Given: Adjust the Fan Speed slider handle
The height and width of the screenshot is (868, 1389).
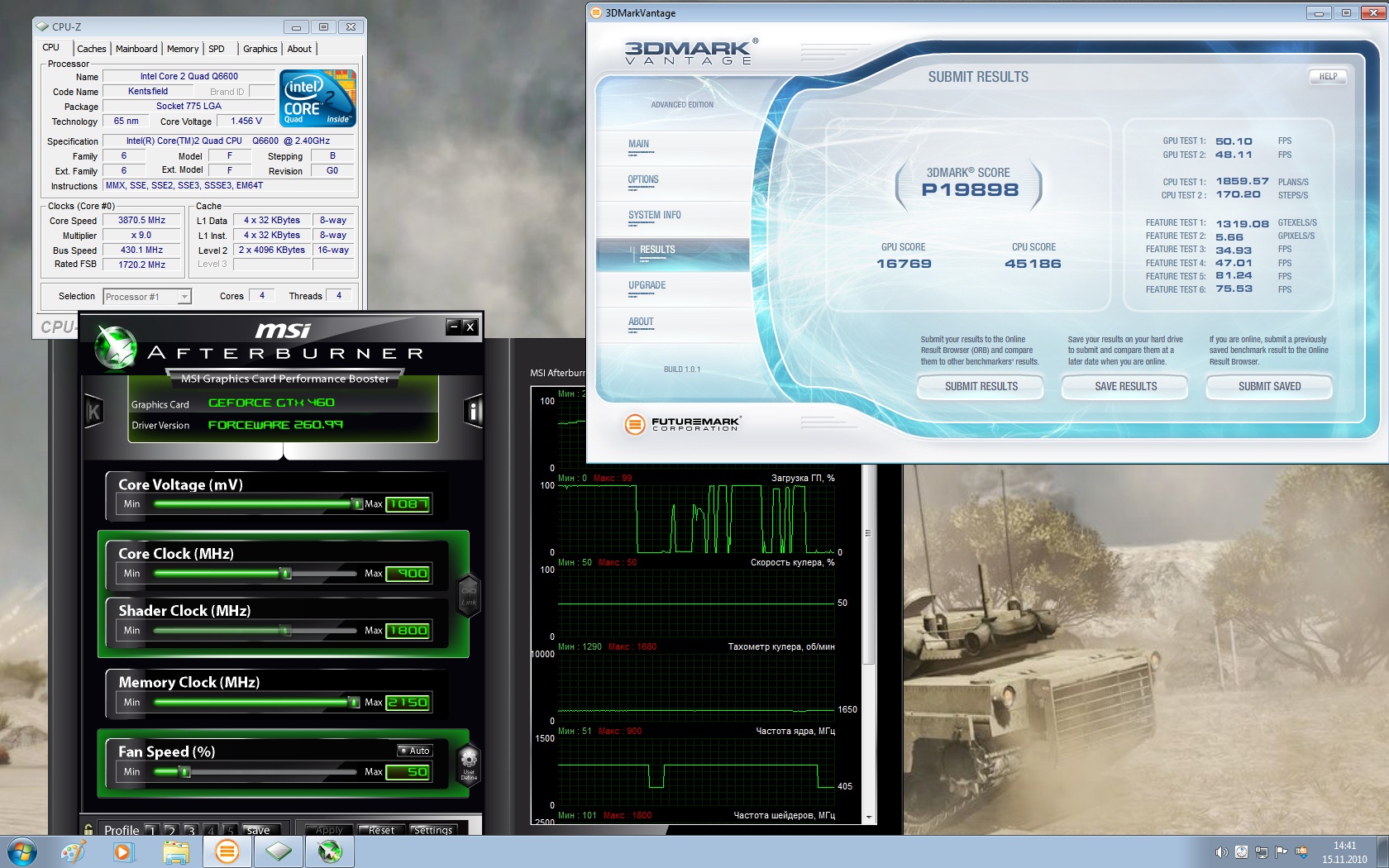Looking at the screenshot, I should point(184,771).
